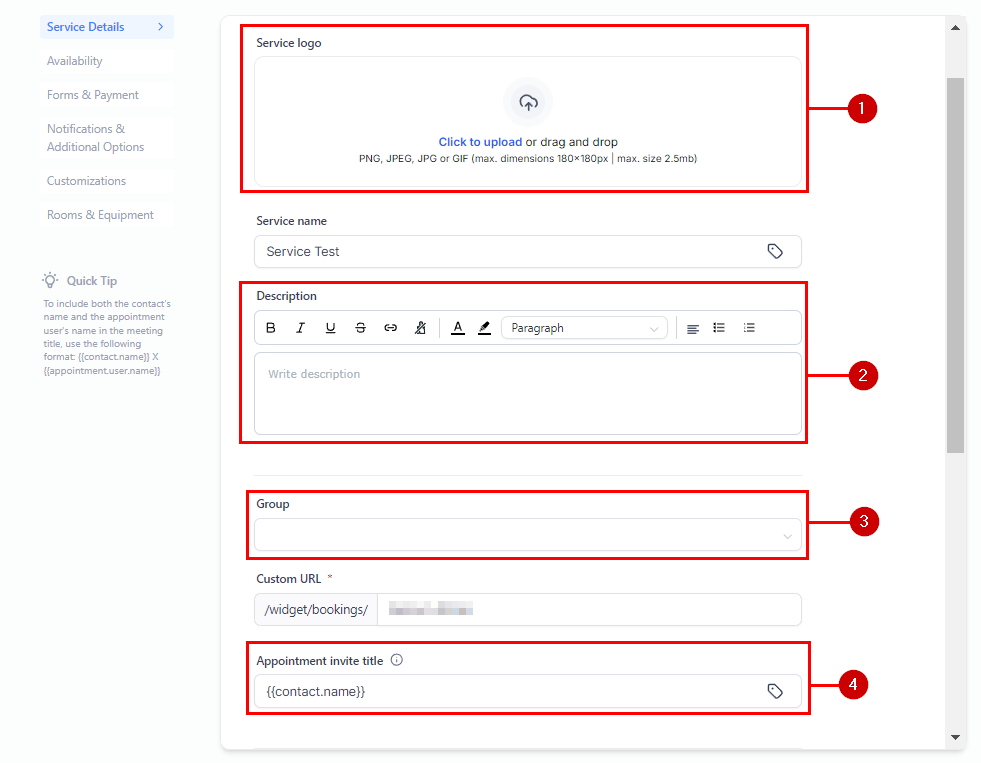Open the Group dropdown
Screen dimensions: 981x763
point(528,535)
